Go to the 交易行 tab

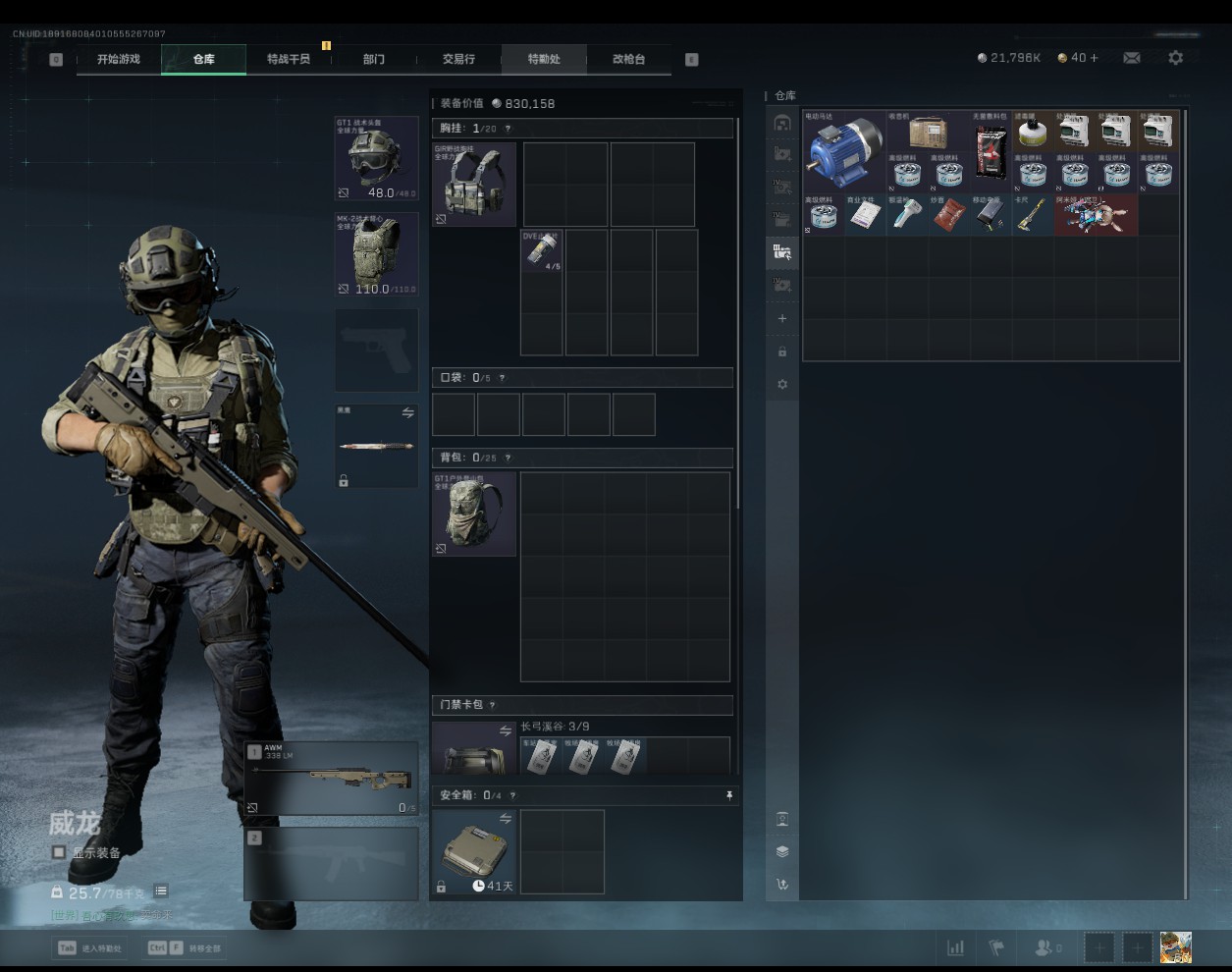pos(458,59)
